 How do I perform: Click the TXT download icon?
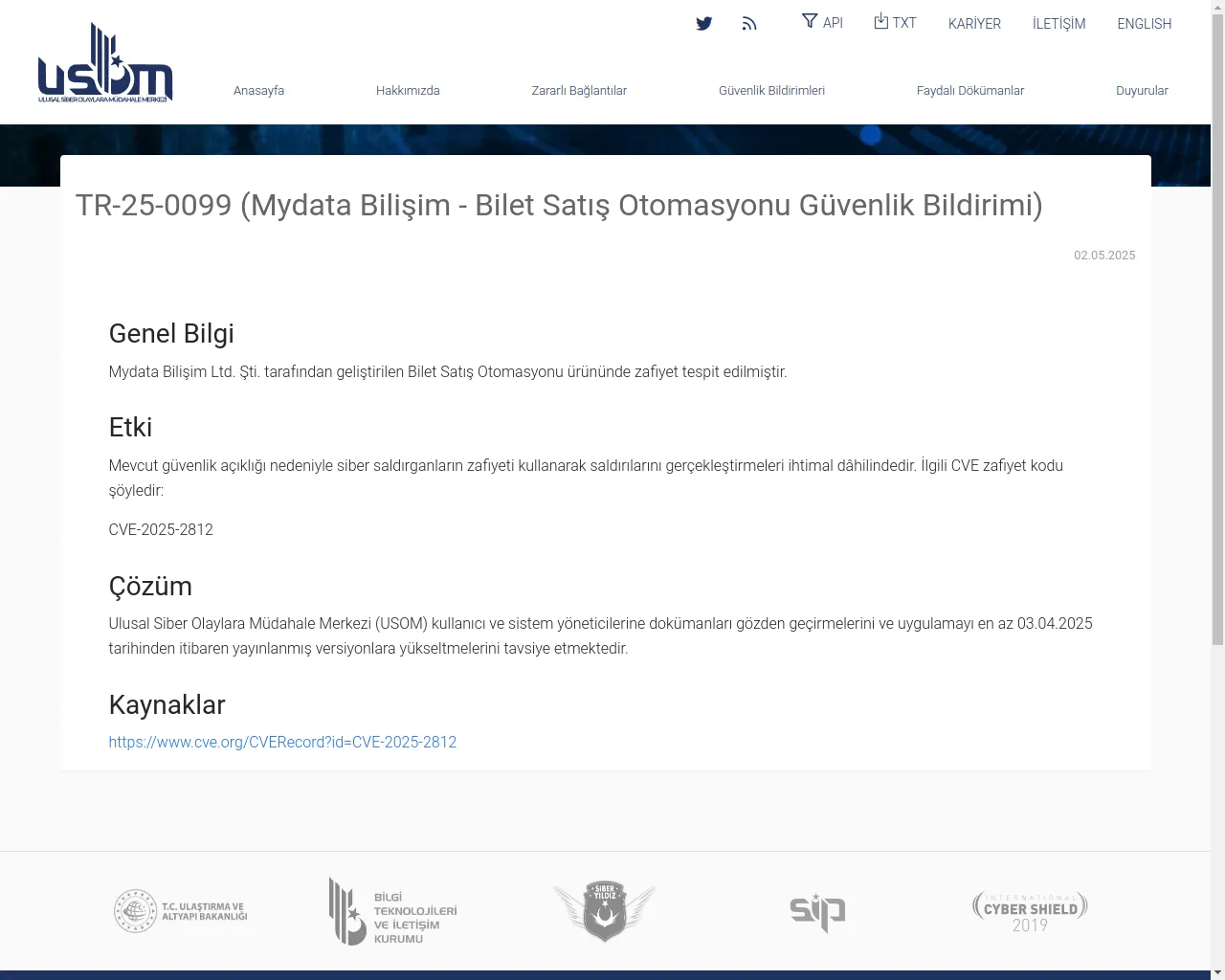[881, 21]
